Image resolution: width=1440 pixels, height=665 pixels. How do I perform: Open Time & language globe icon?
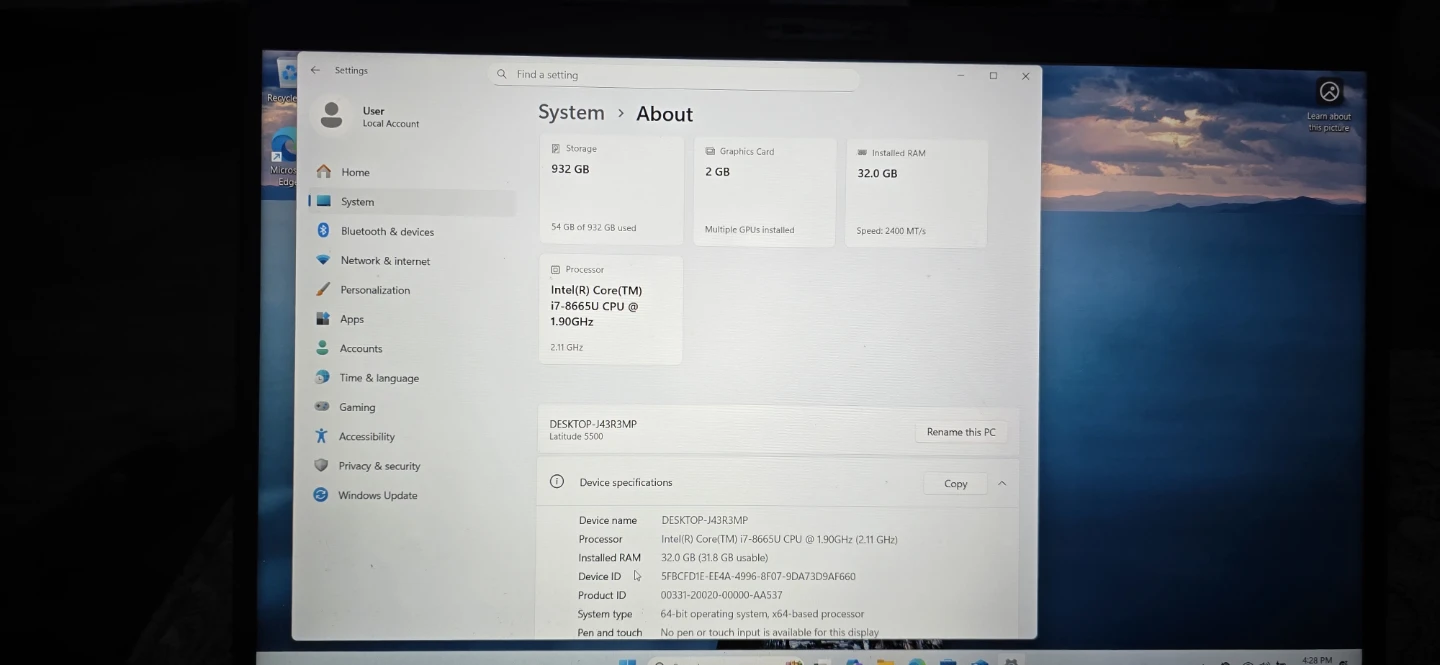coord(322,377)
